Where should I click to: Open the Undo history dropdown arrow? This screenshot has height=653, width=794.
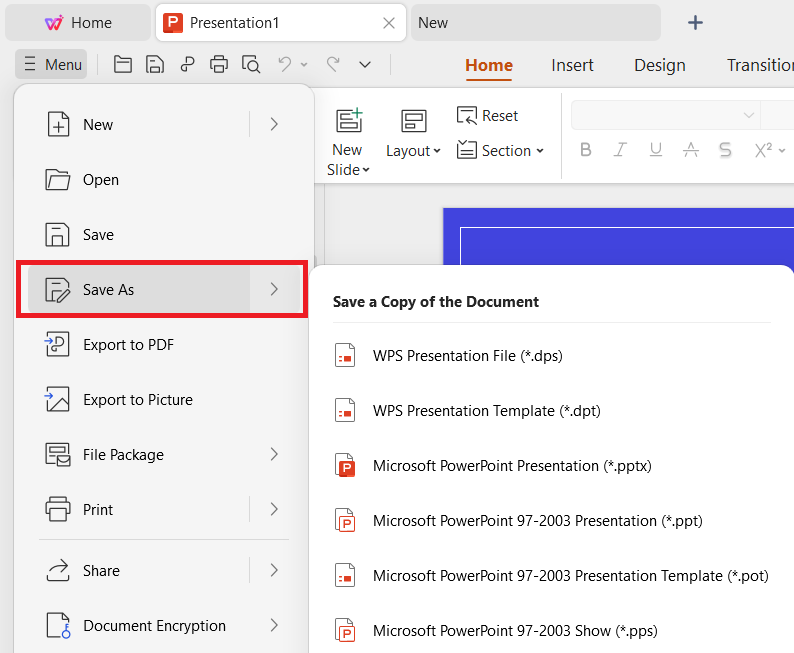304,65
